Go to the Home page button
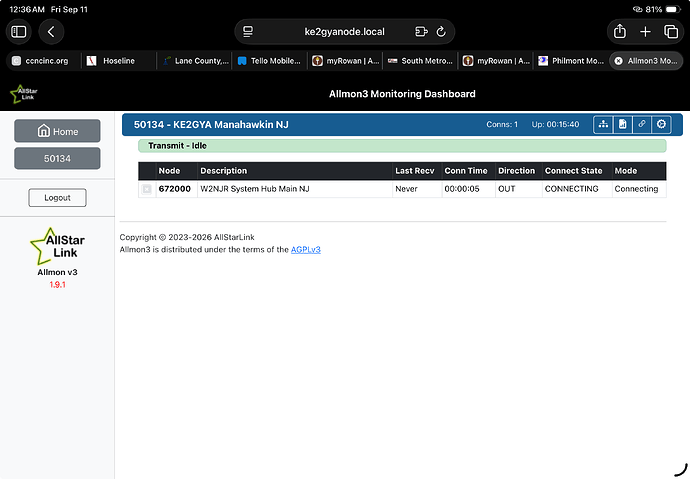Image resolution: width=690 pixels, height=479 pixels. 57,131
